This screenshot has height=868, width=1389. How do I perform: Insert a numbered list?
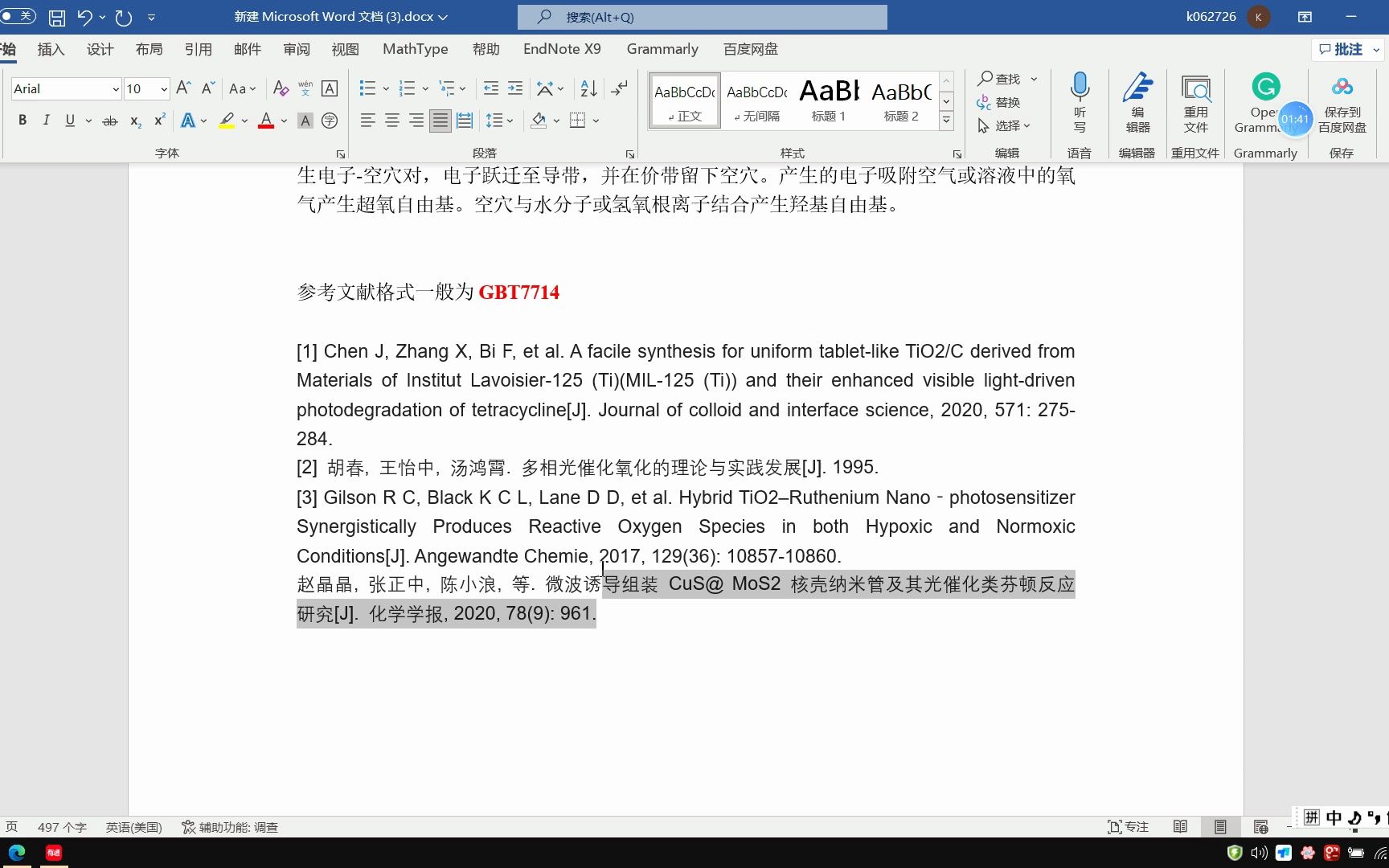[x=408, y=88]
